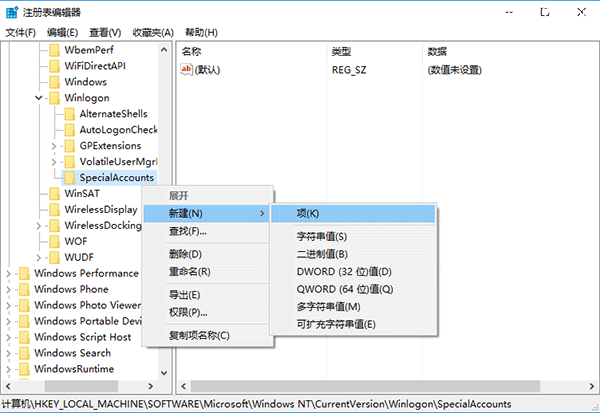The height and width of the screenshot is (413, 600).
Task: Select 导出(E) in the context menu
Action: pos(207,295)
